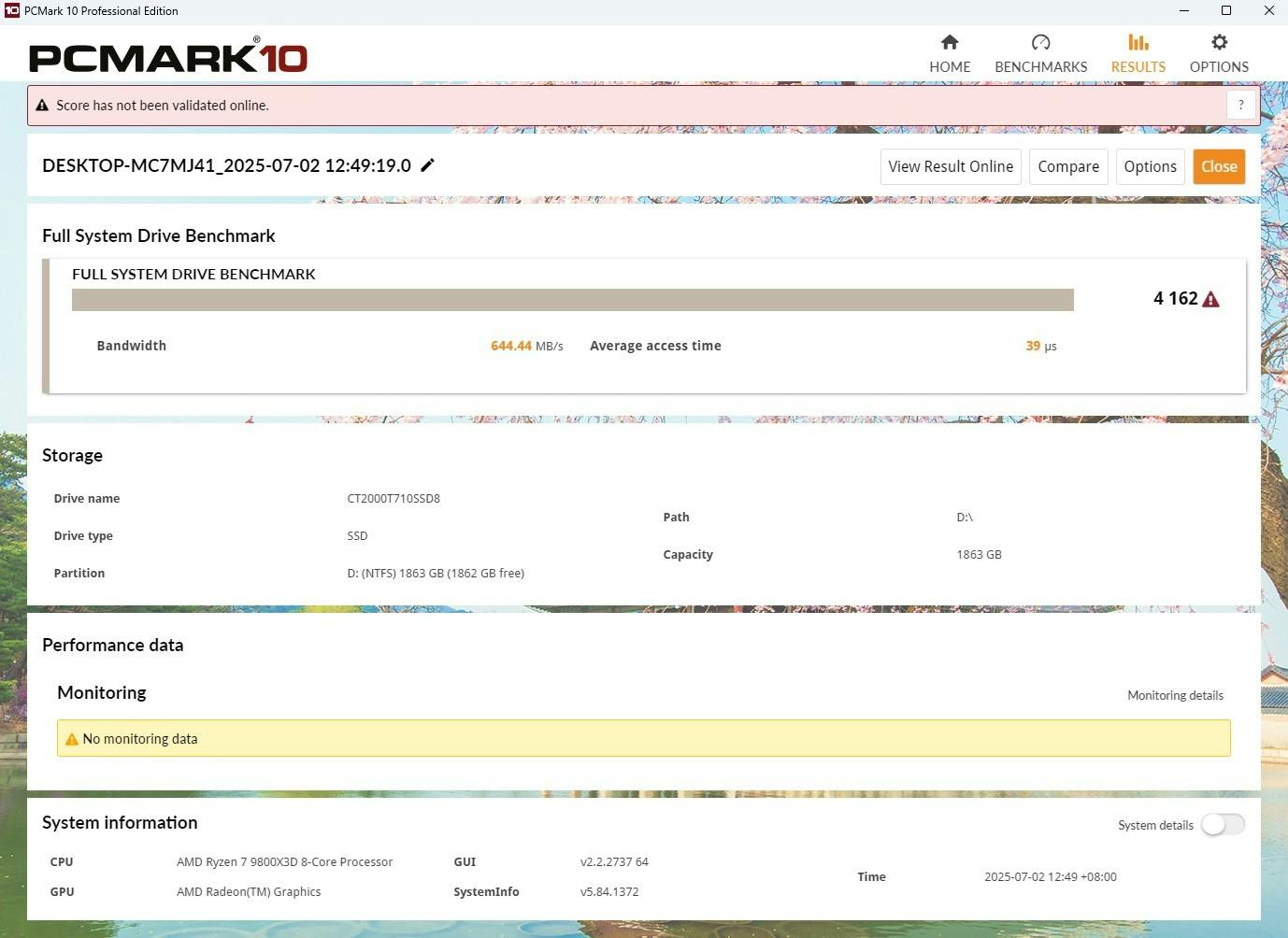1288x938 pixels.
Task: Click the Compare button
Action: tap(1068, 166)
